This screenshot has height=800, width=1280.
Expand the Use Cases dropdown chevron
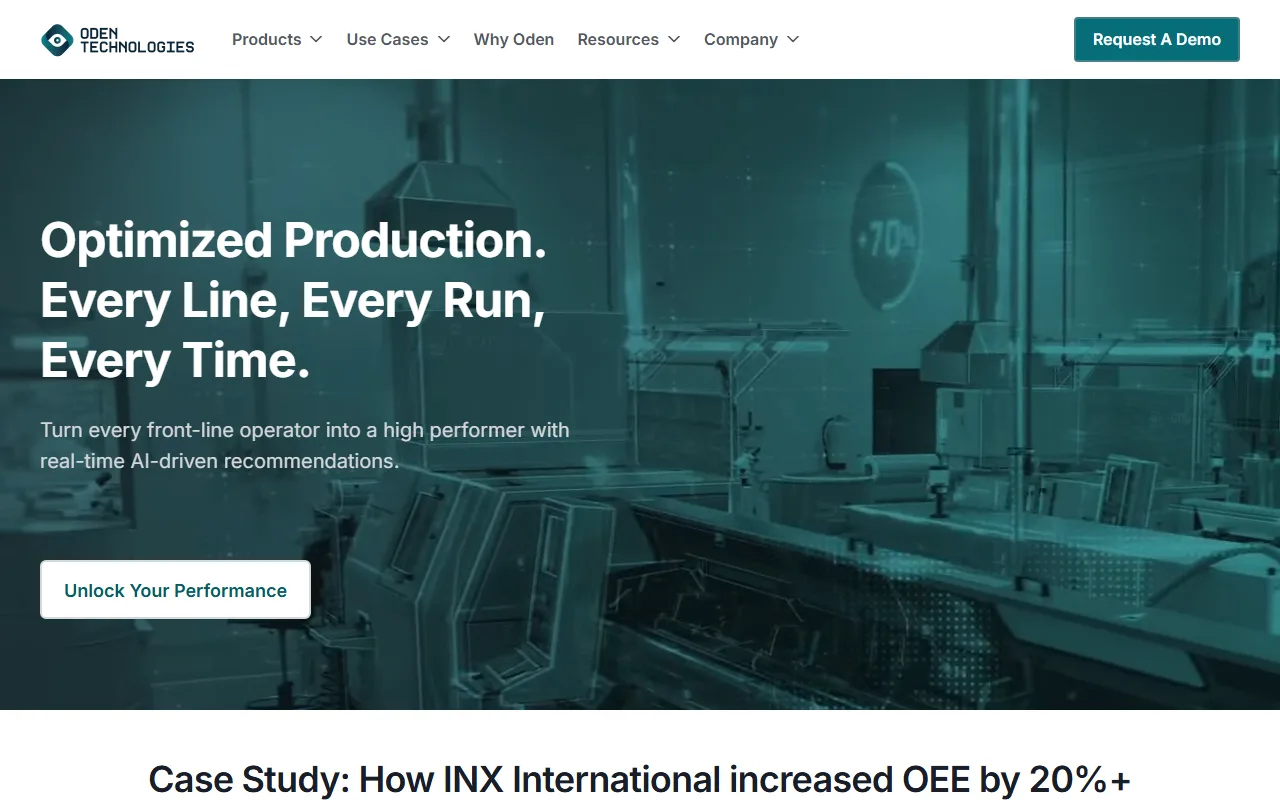[443, 40]
